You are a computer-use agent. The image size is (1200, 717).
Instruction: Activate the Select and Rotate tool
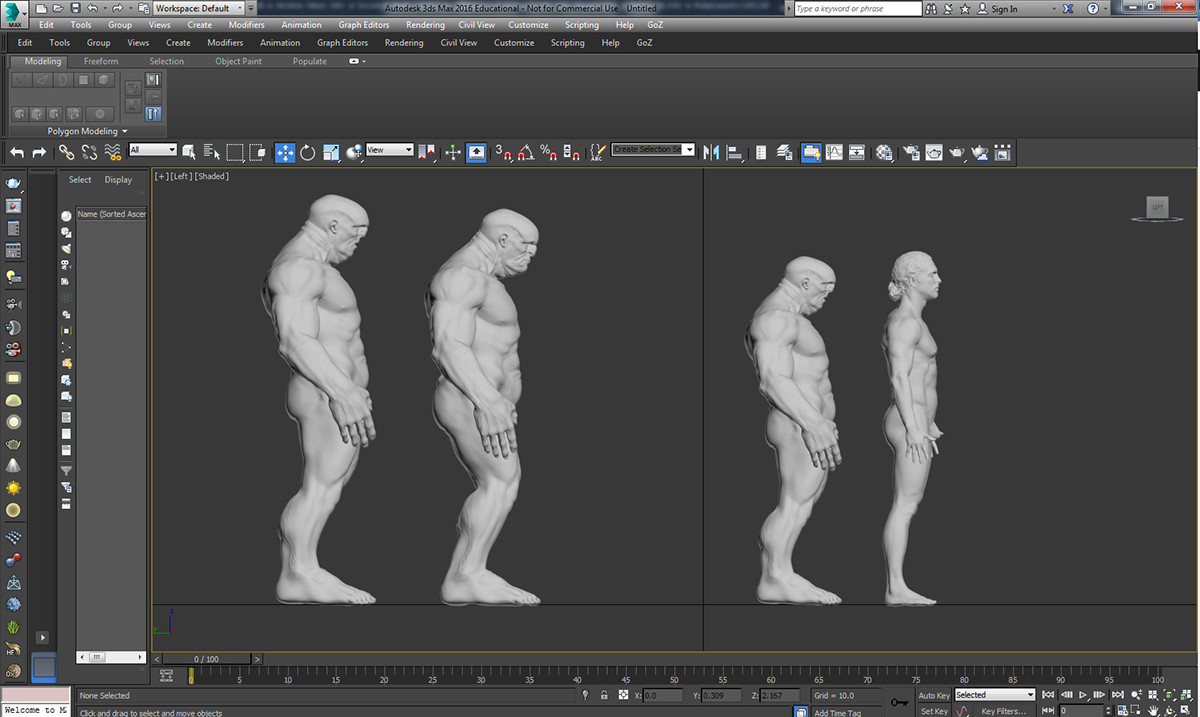pos(308,152)
